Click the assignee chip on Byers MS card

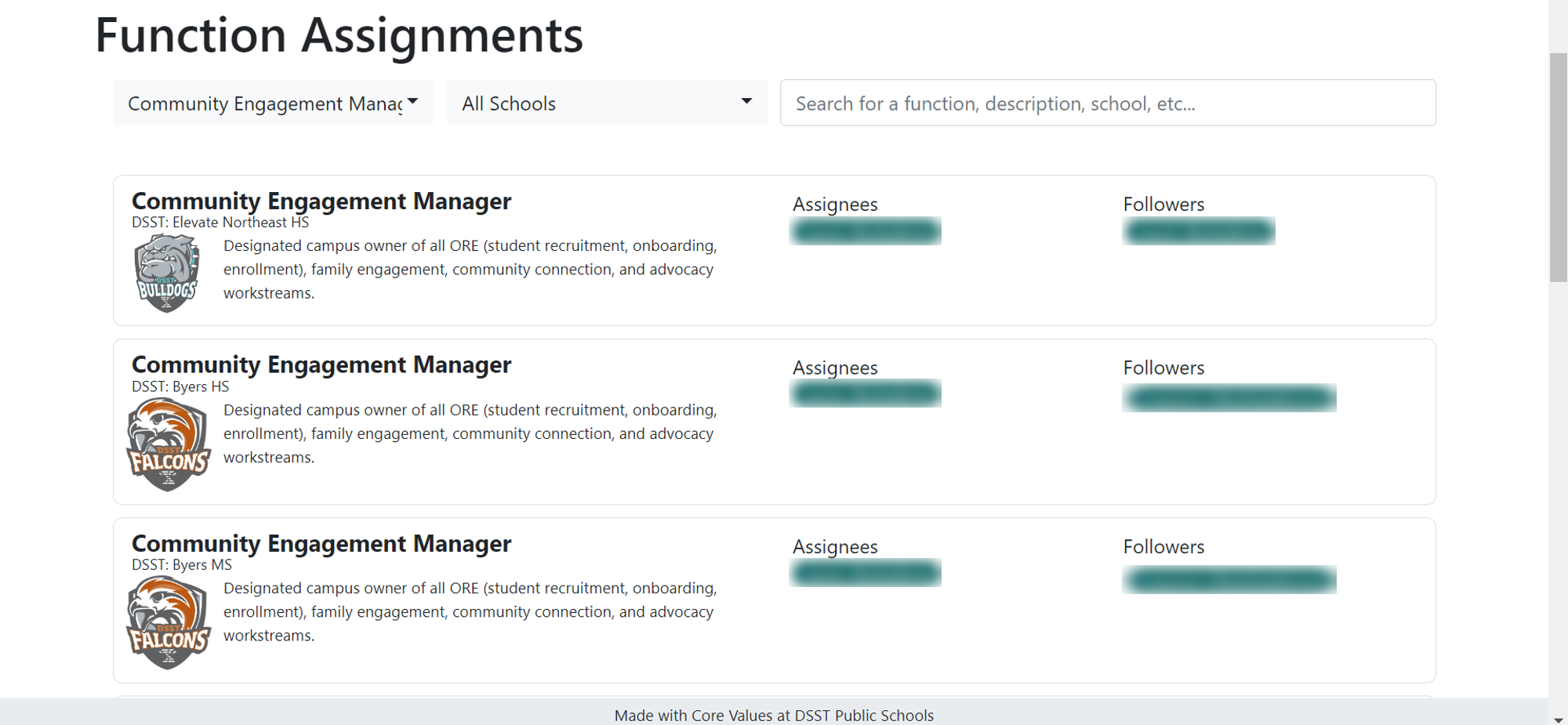tap(866, 573)
